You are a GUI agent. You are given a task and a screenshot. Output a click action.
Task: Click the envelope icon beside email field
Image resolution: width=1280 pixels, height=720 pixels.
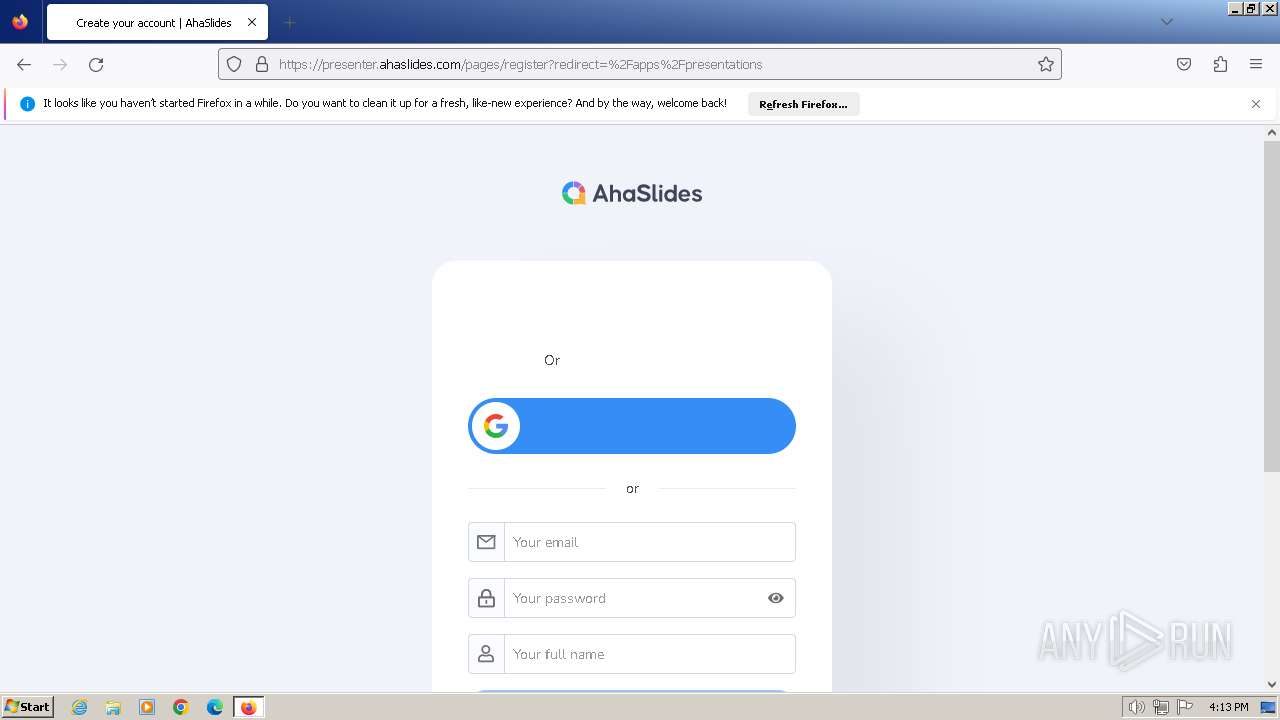point(486,542)
